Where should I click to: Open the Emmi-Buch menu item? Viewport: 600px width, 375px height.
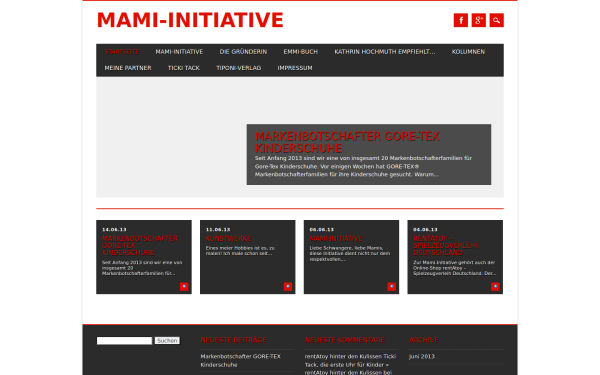tap(300, 52)
